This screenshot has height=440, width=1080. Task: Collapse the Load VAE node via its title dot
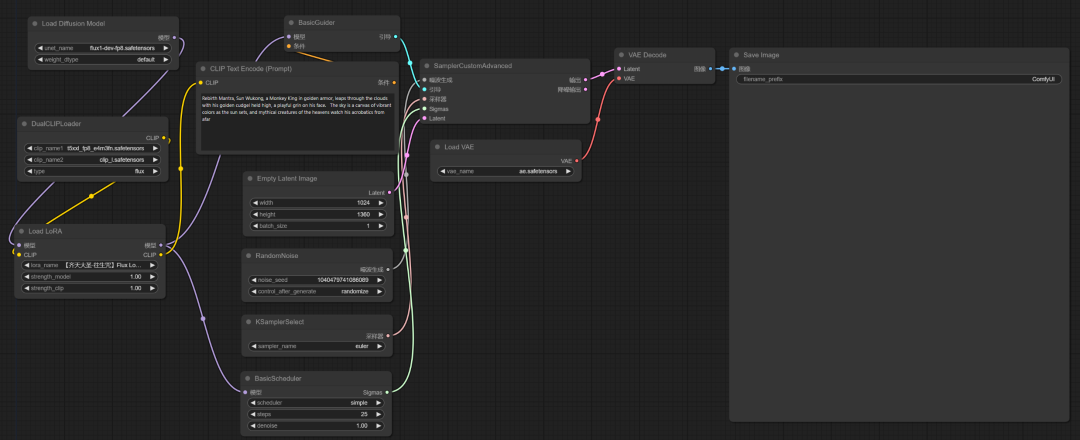(x=437, y=147)
